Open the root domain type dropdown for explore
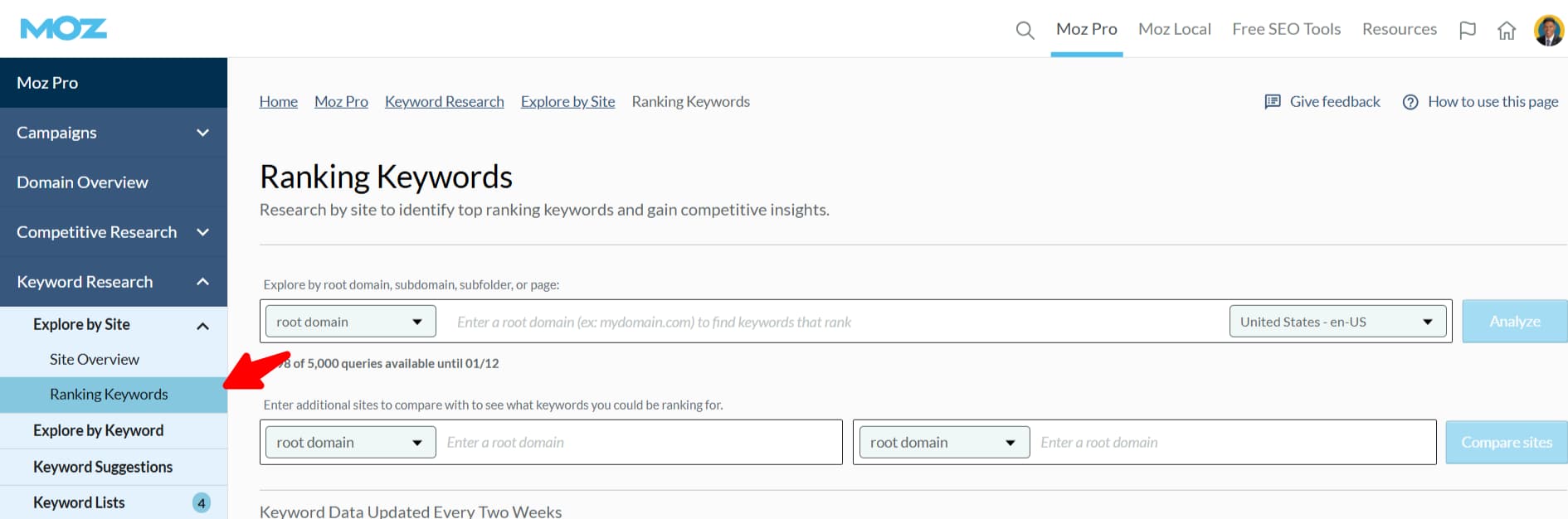1568x519 pixels. (350, 322)
